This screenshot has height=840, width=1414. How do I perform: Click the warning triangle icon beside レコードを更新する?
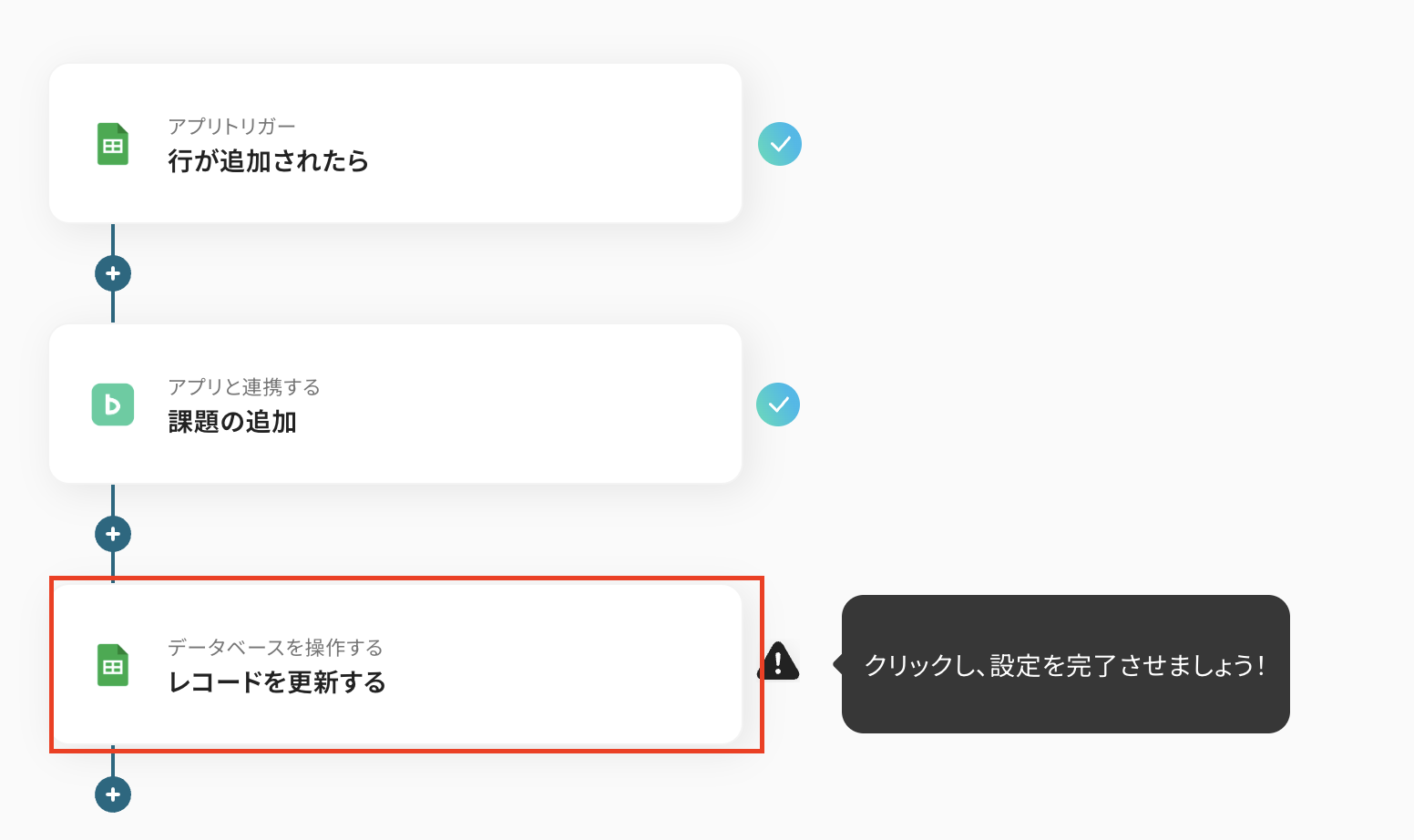[x=778, y=662]
